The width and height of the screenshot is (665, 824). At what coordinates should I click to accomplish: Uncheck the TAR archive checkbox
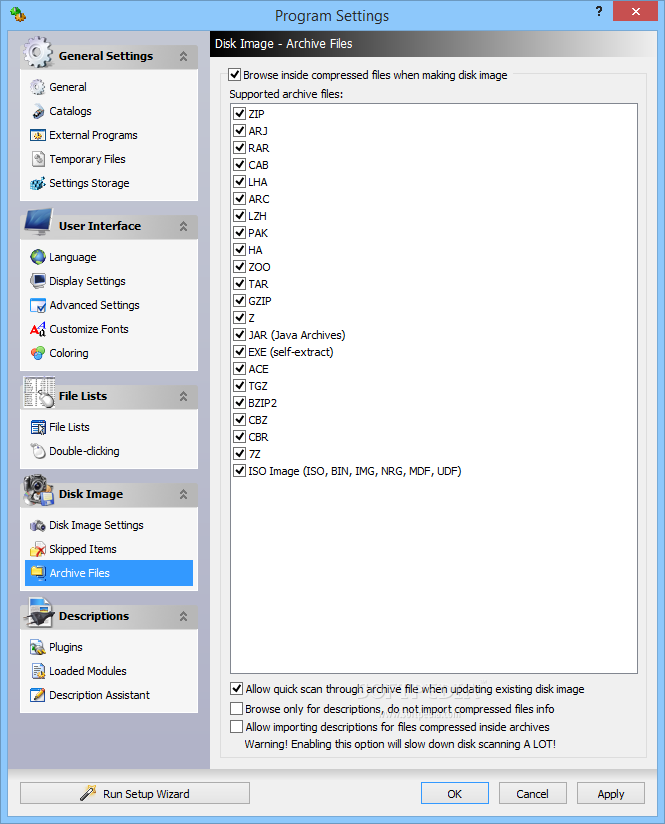click(240, 284)
